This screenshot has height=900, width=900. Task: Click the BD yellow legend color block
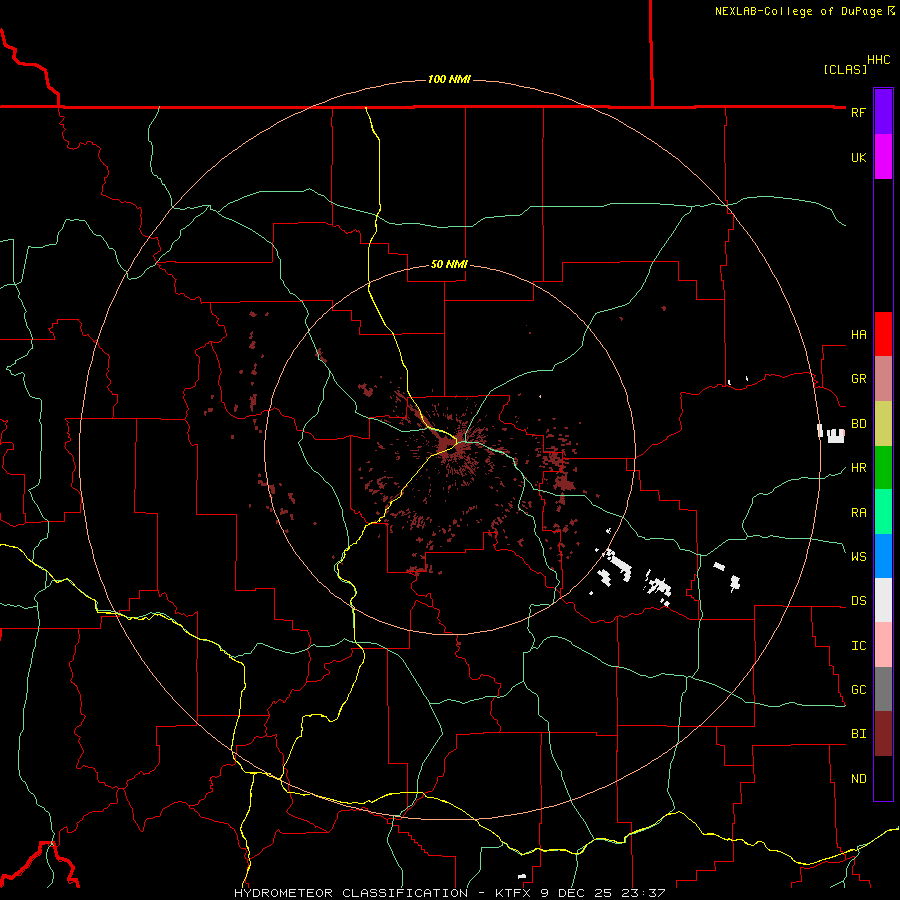point(883,424)
